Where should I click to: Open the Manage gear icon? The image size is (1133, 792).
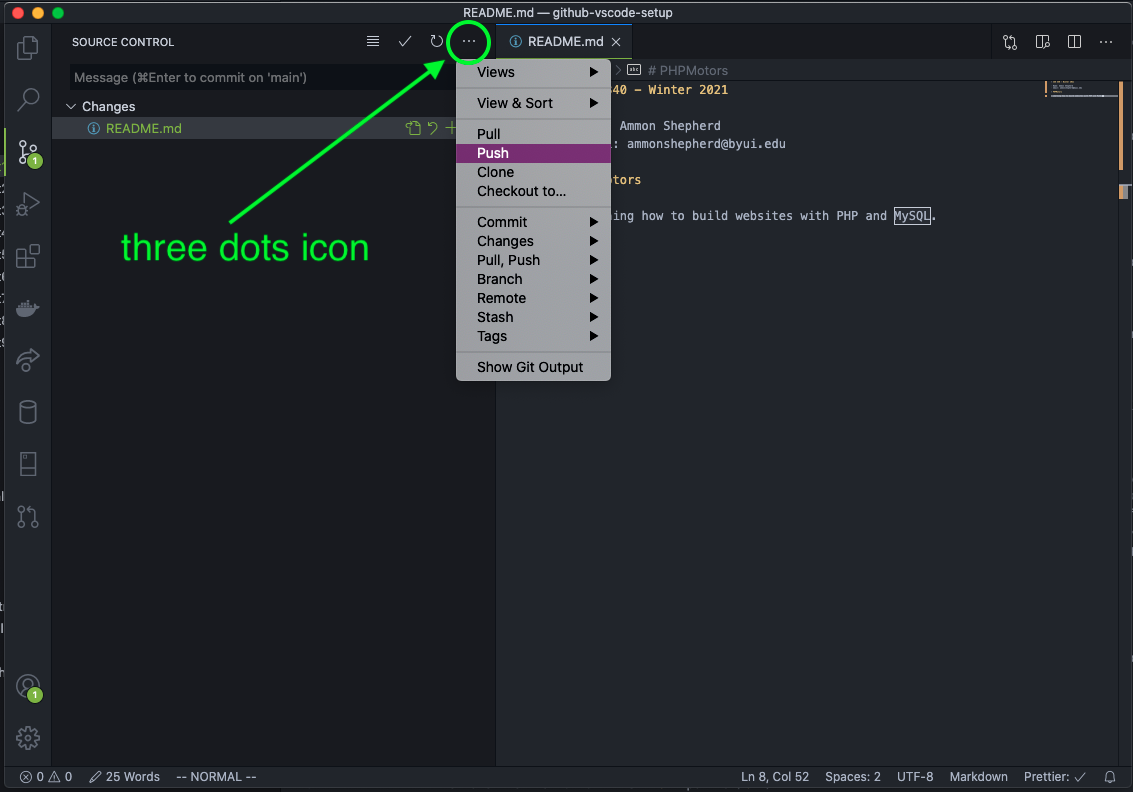(x=27, y=738)
